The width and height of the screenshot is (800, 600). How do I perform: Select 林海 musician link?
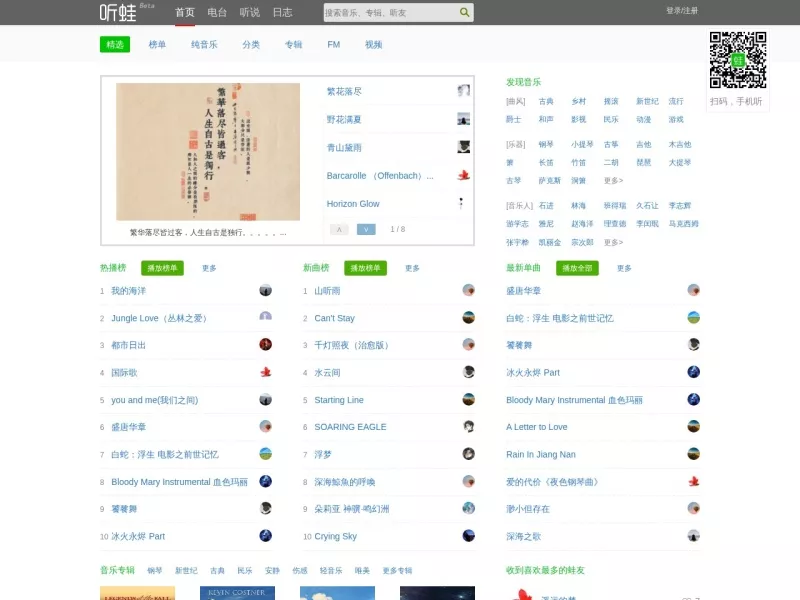coord(578,206)
